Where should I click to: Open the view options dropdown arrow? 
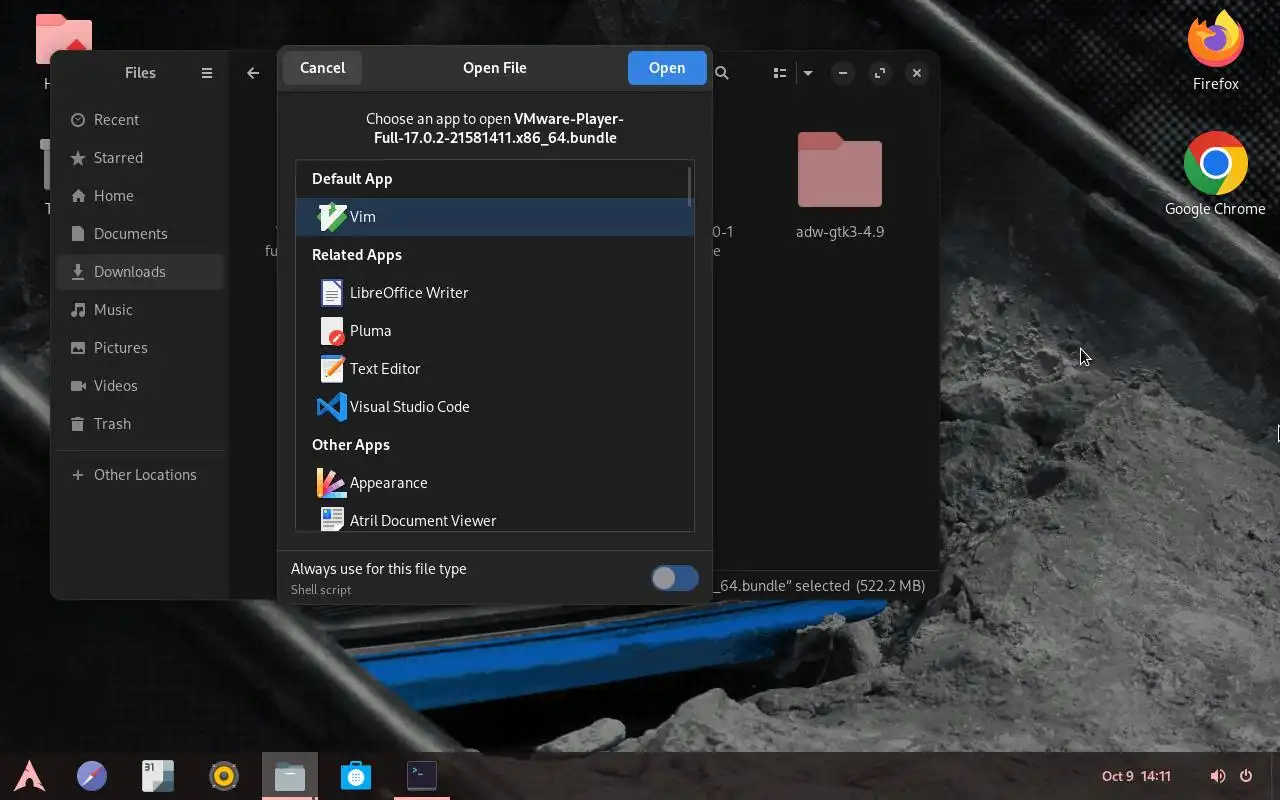808,73
